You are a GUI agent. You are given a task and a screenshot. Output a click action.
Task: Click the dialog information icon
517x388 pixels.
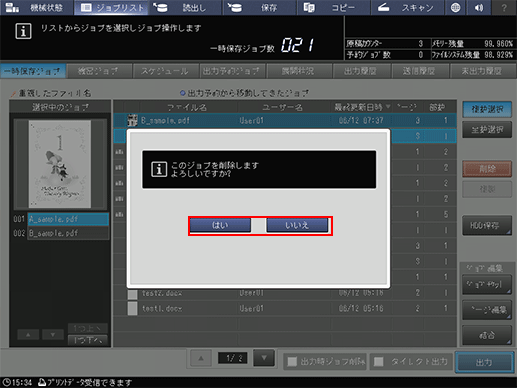click(x=159, y=169)
